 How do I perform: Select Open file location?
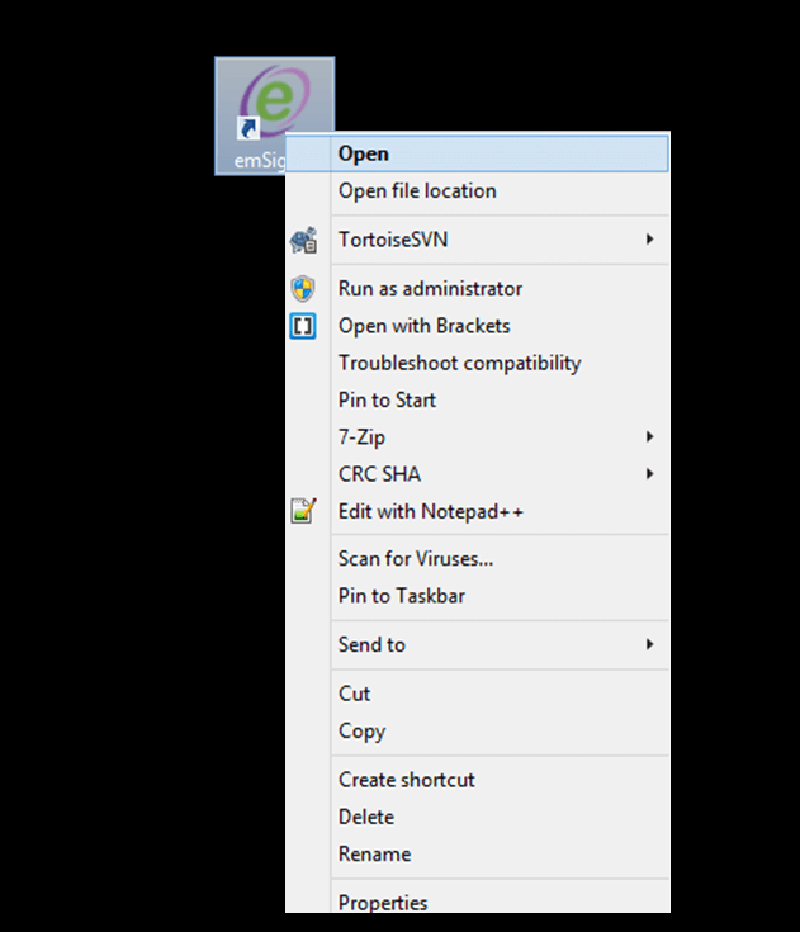pos(417,191)
